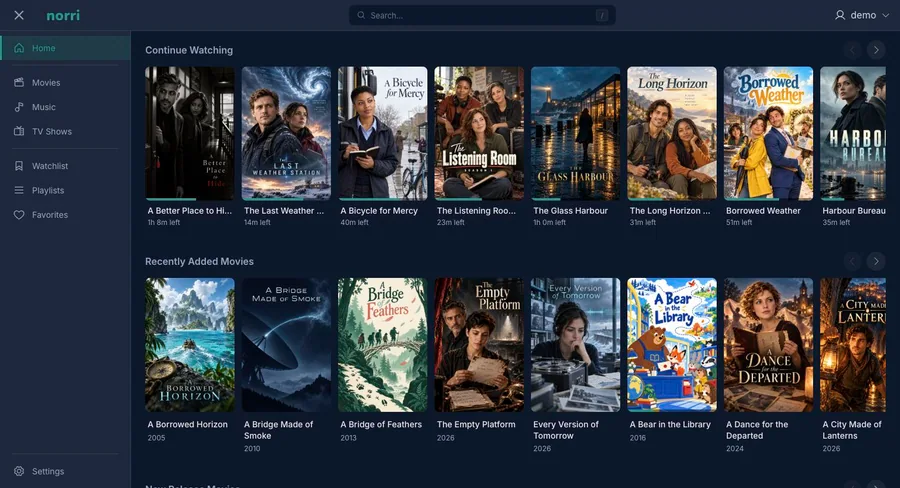This screenshot has width=900, height=488.
Task: Open Every Version of Tomorrow poster
Action: (x=576, y=345)
